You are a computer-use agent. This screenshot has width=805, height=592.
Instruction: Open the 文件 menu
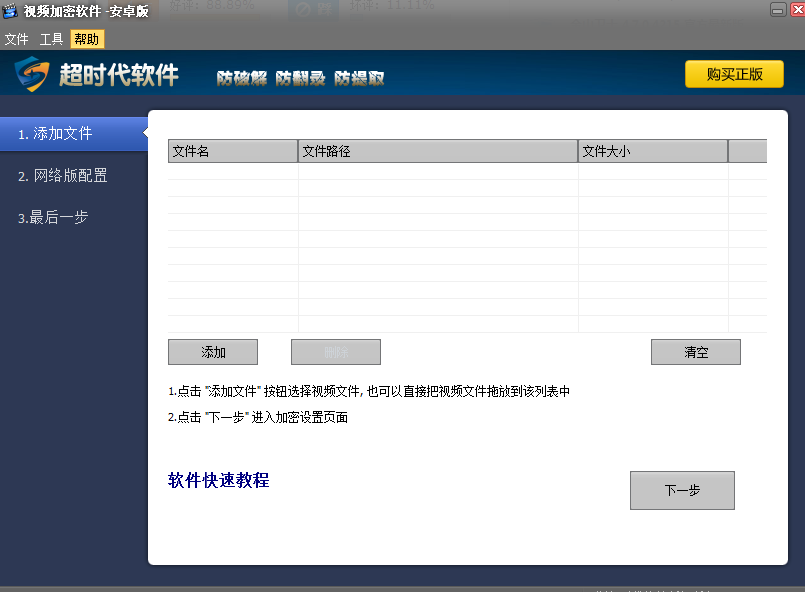pos(16,39)
